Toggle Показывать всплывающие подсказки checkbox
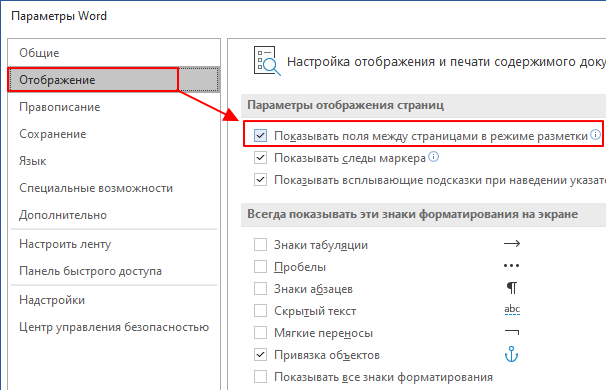Screen dimensions: 606x390 click(x=260, y=180)
